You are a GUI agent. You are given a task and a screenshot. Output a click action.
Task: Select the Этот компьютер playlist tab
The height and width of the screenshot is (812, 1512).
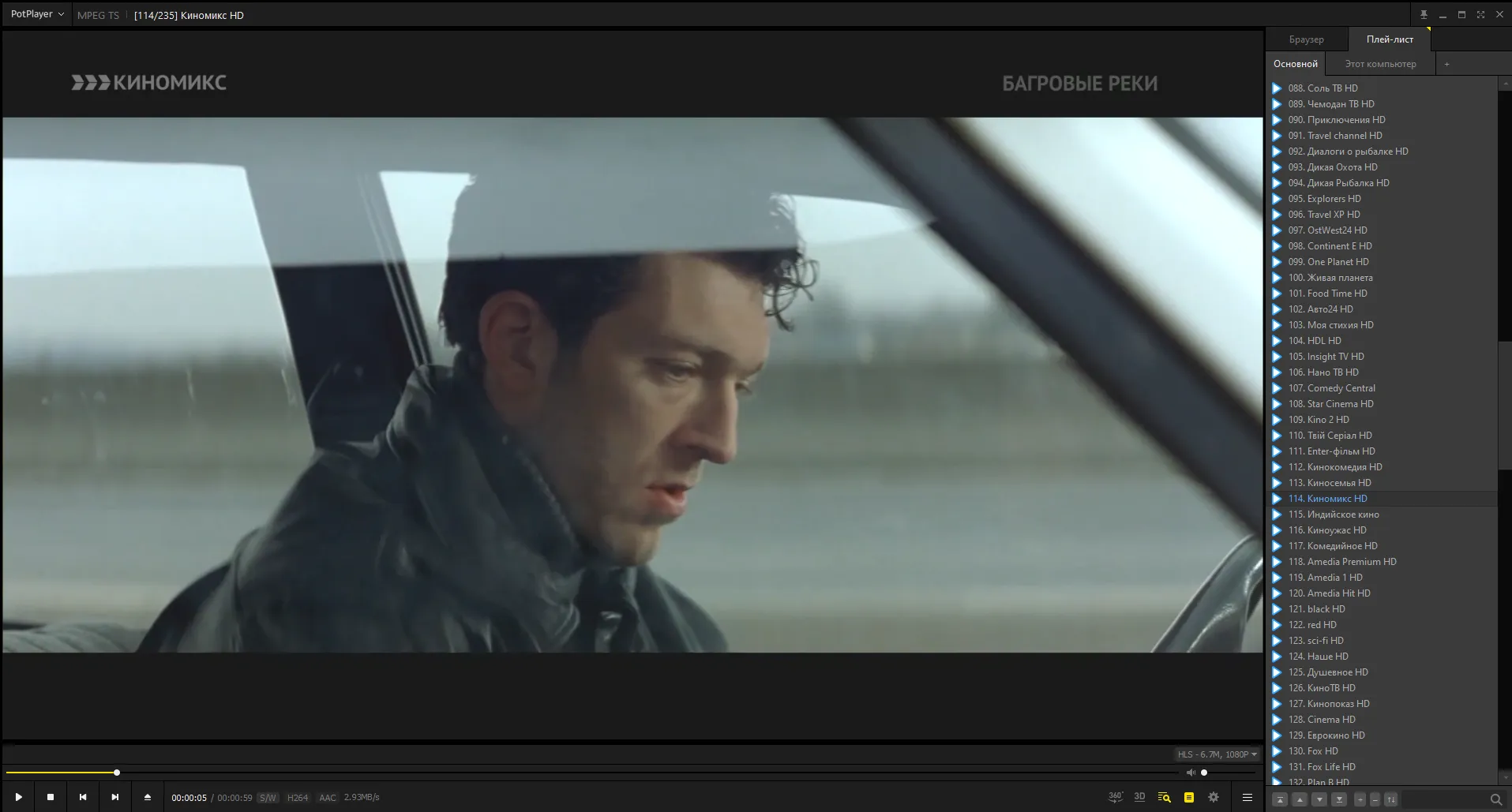1380,64
